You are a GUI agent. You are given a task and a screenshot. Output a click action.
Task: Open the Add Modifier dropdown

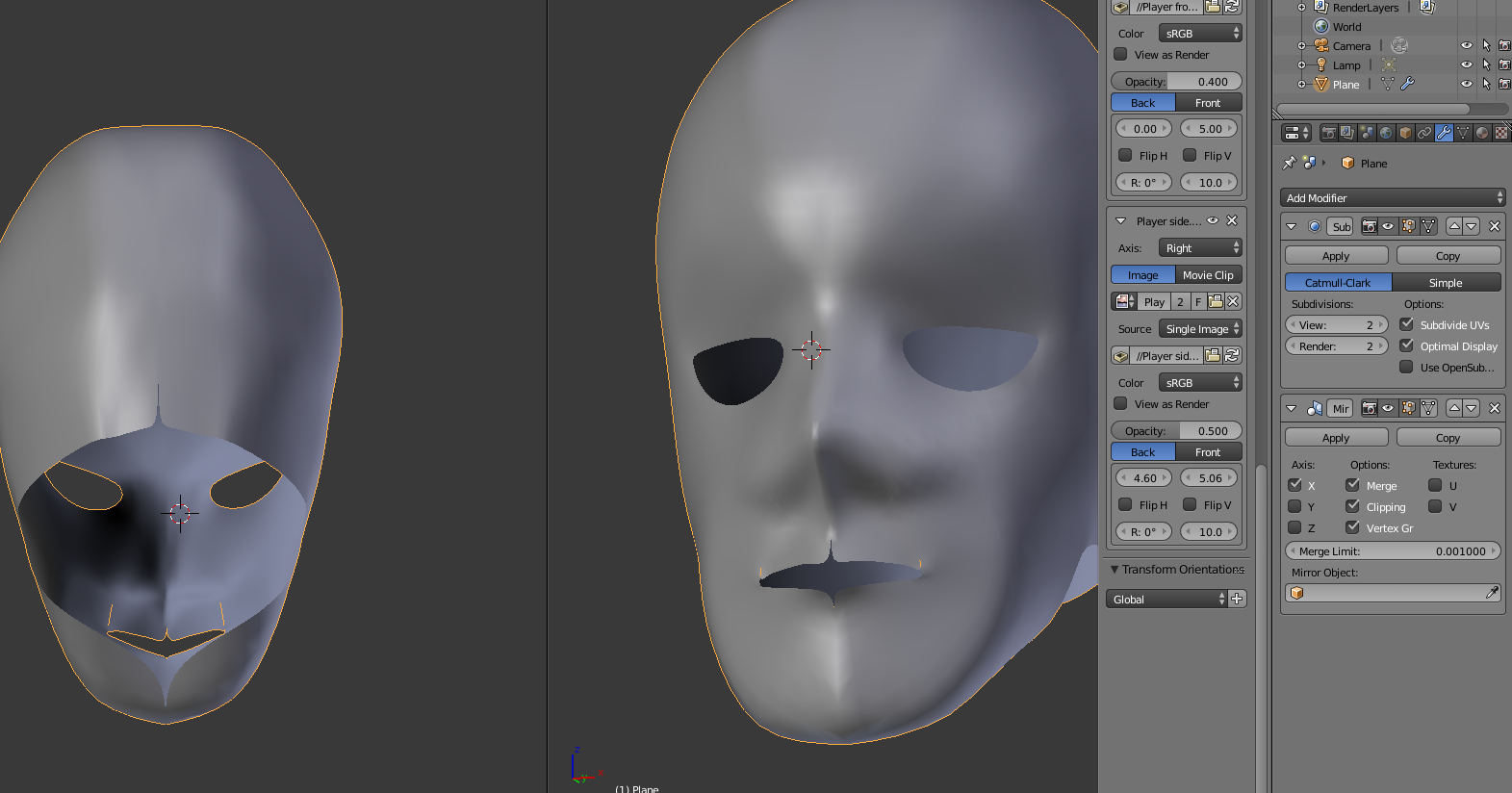pyautogui.click(x=1392, y=197)
